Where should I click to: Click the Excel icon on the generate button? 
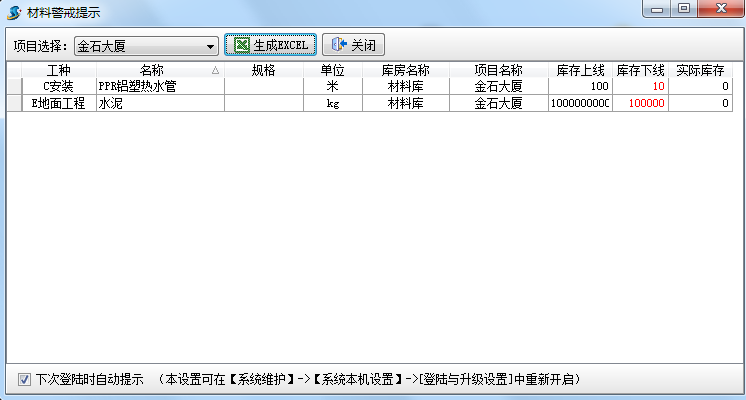(x=241, y=45)
